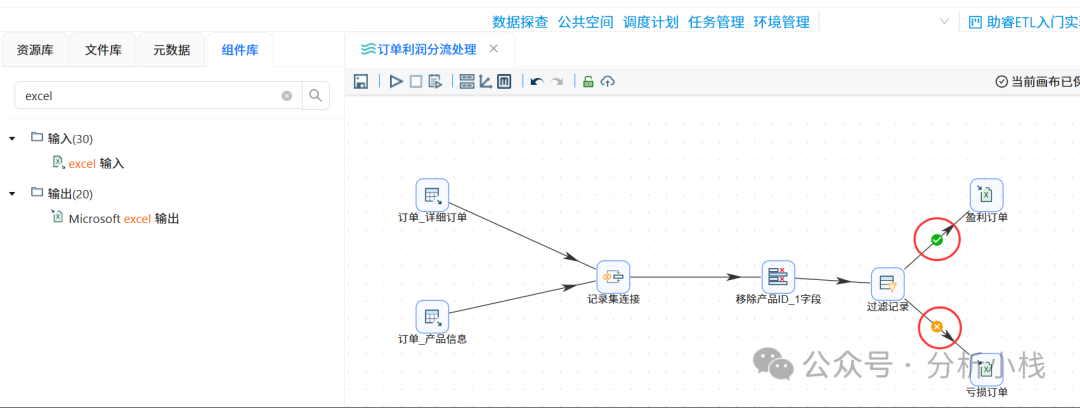
Task: Publish with the cloud upload icon
Action: pyautogui.click(x=608, y=82)
